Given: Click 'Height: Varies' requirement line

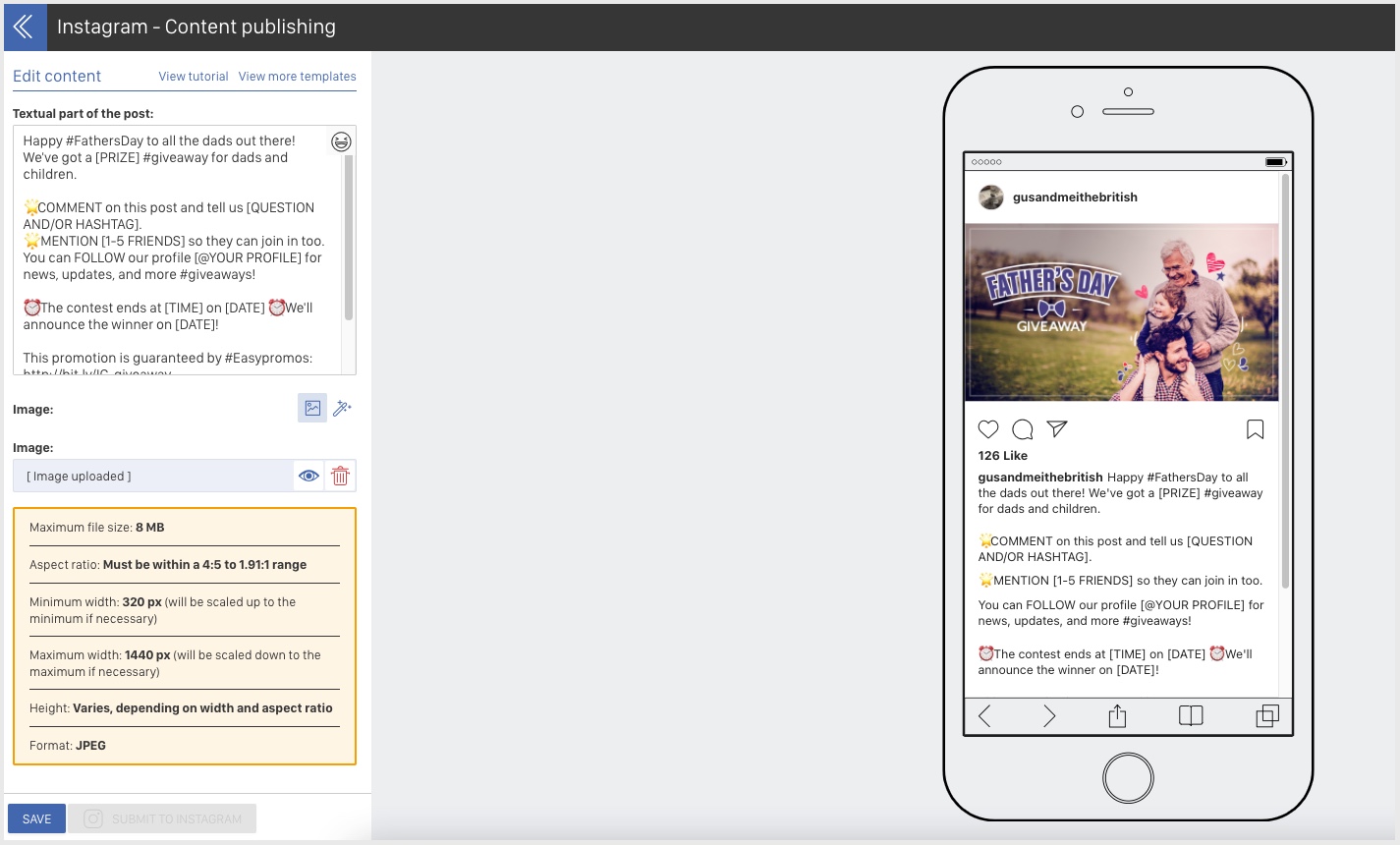Looking at the screenshot, I should (181, 708).
